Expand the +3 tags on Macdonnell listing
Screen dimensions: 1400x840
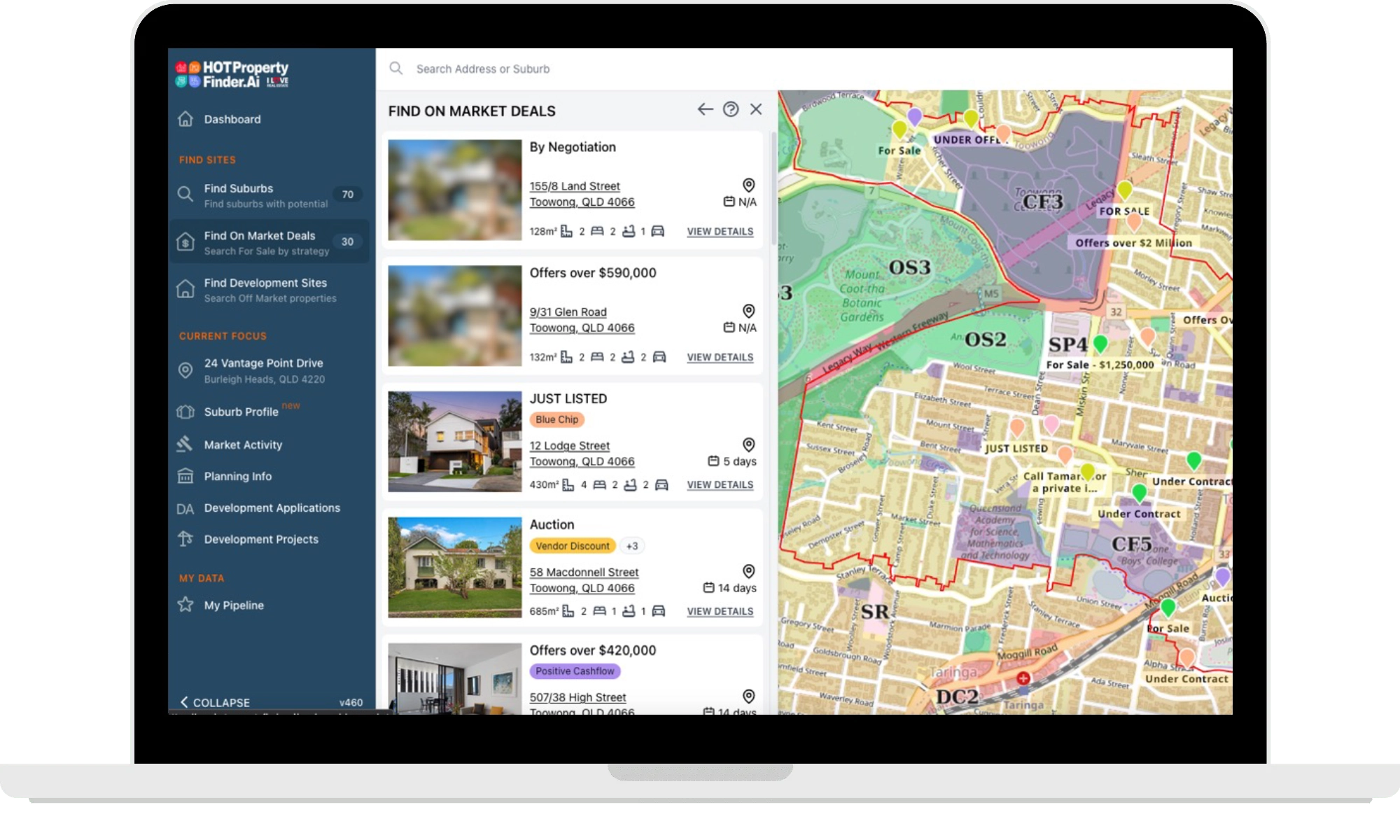[632, 546]
